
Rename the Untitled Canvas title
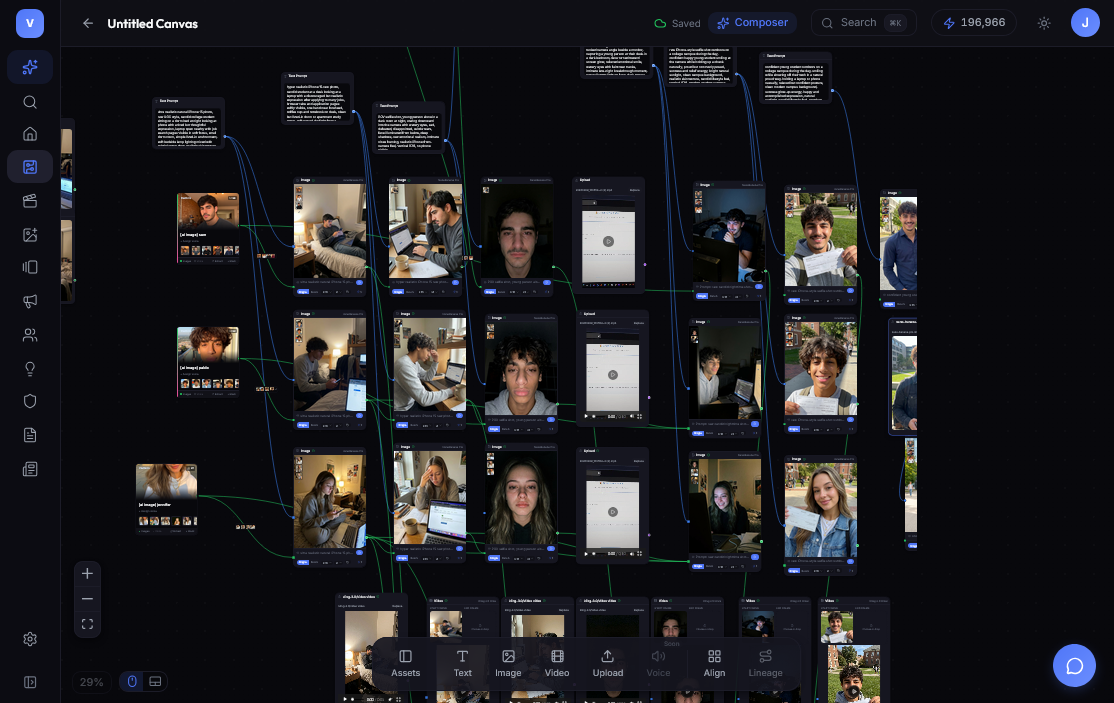click(153, 23)
